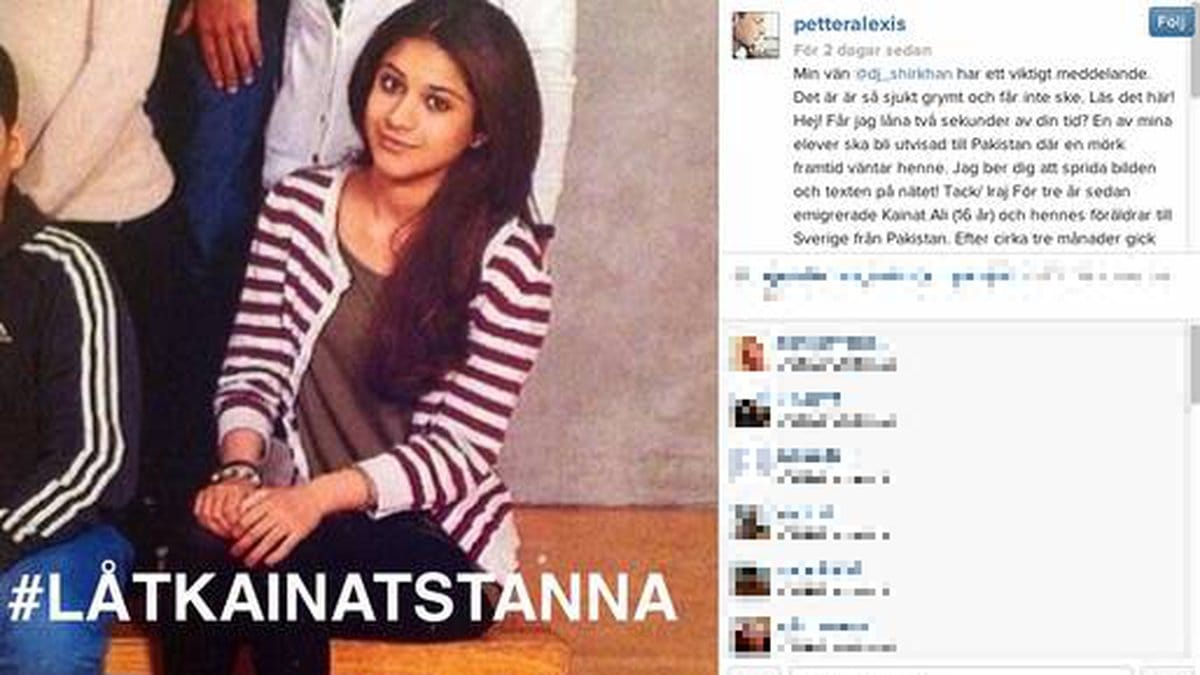This screenshot has width=1200, height=675.
Task: Click the comments list scrollbar thumb
Action: click(x=1193, y=362)
